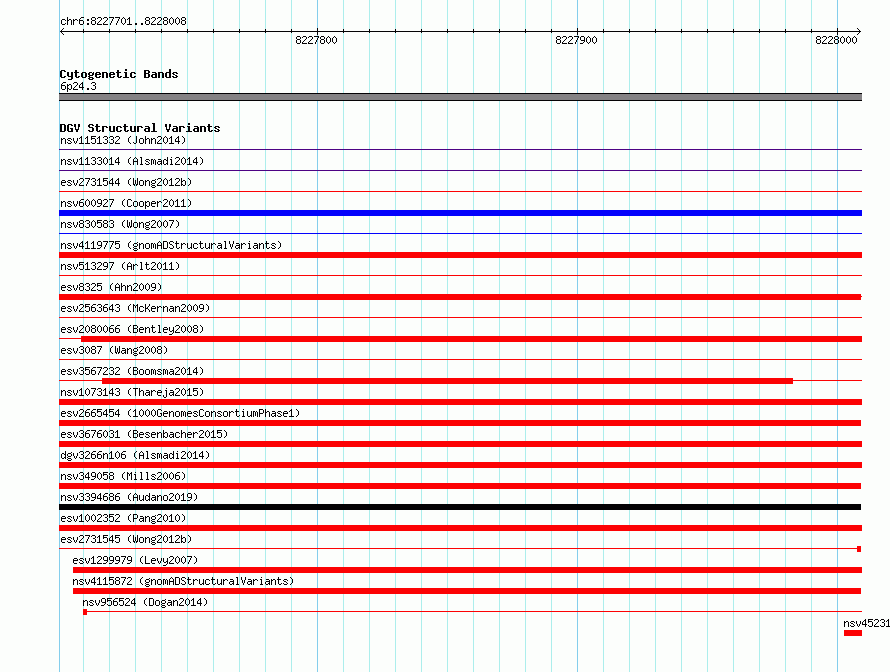Open esv2731545 (Wong2012b) label
Screen dimensions: 890x672
(x=126, y=539)
